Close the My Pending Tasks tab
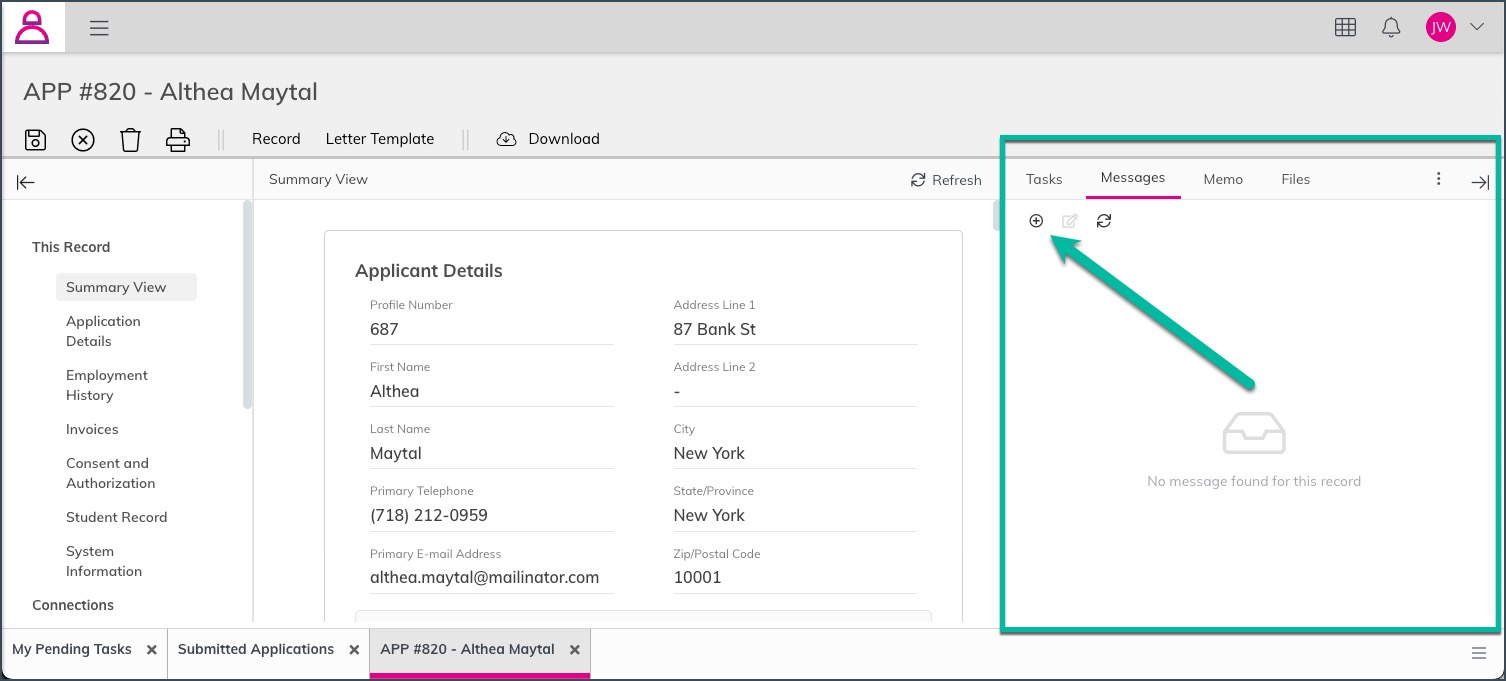Viewport: 1506px width, 681px height. pos(152,650)
